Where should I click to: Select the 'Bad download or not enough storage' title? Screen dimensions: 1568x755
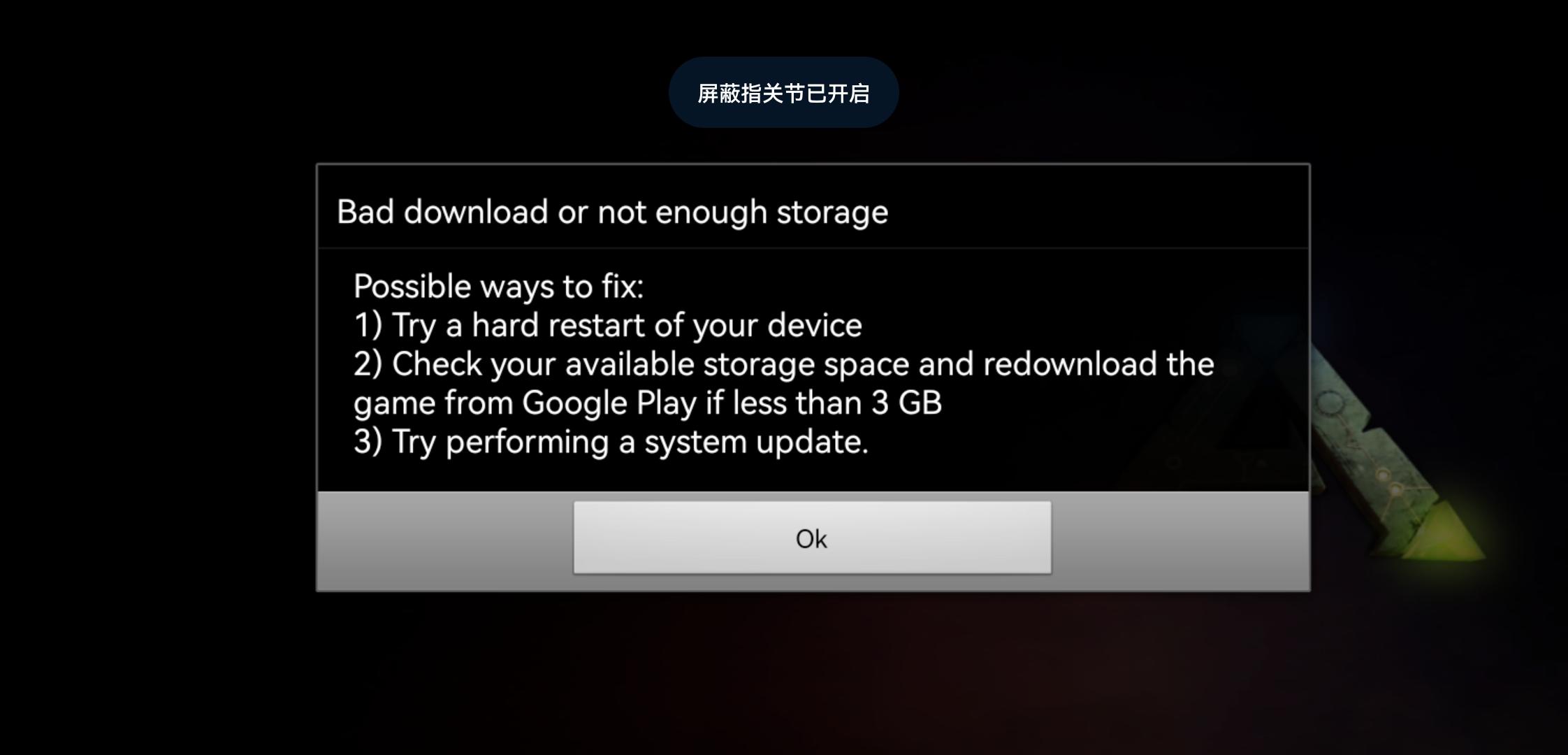coord(612,212)
